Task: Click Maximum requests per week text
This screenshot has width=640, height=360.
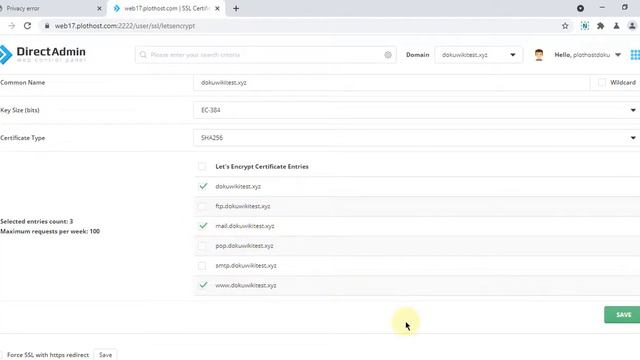Action: pos(50,231)
